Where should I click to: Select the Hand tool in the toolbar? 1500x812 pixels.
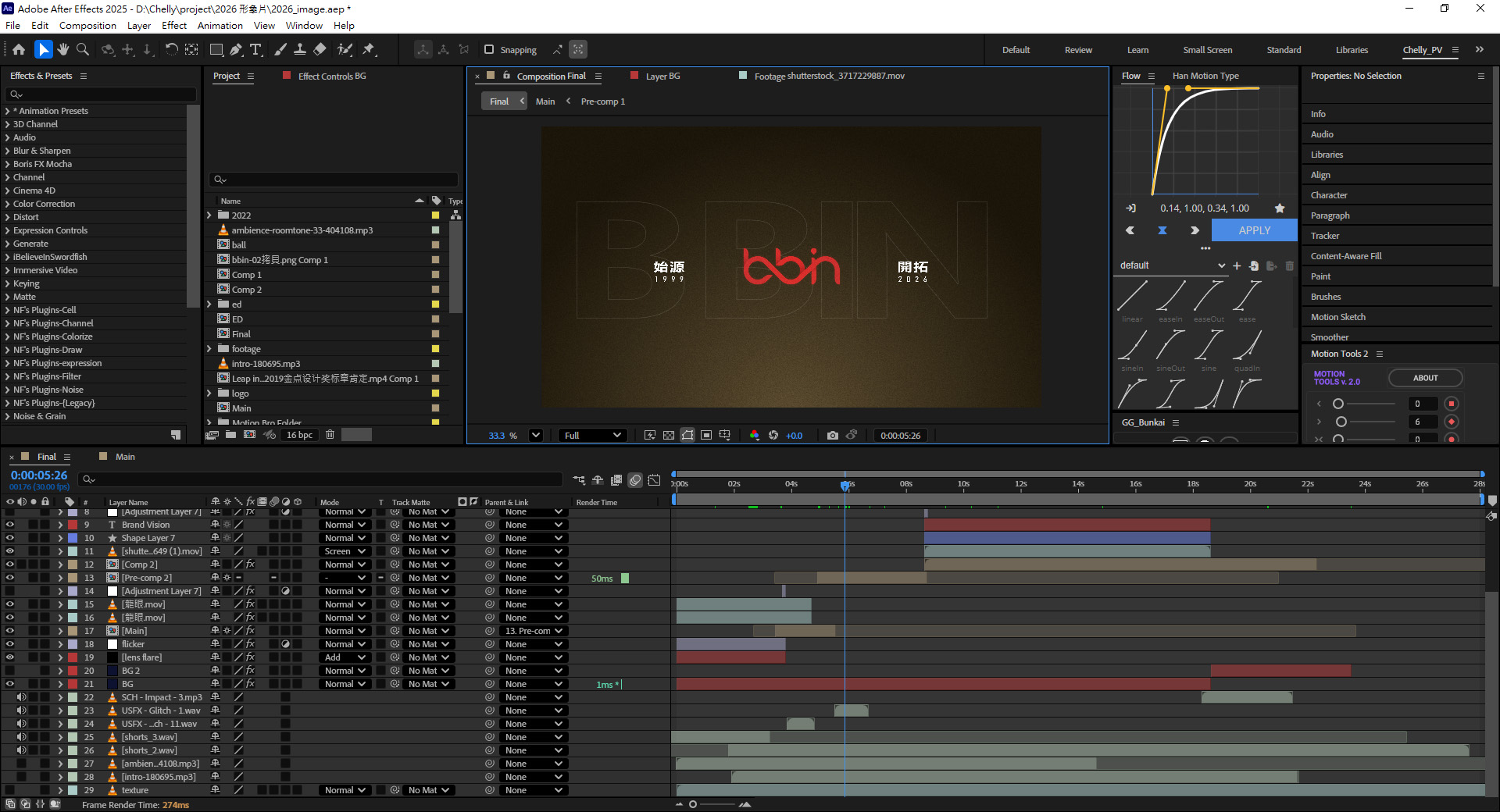pyautogui.click(x=63, y=49)
